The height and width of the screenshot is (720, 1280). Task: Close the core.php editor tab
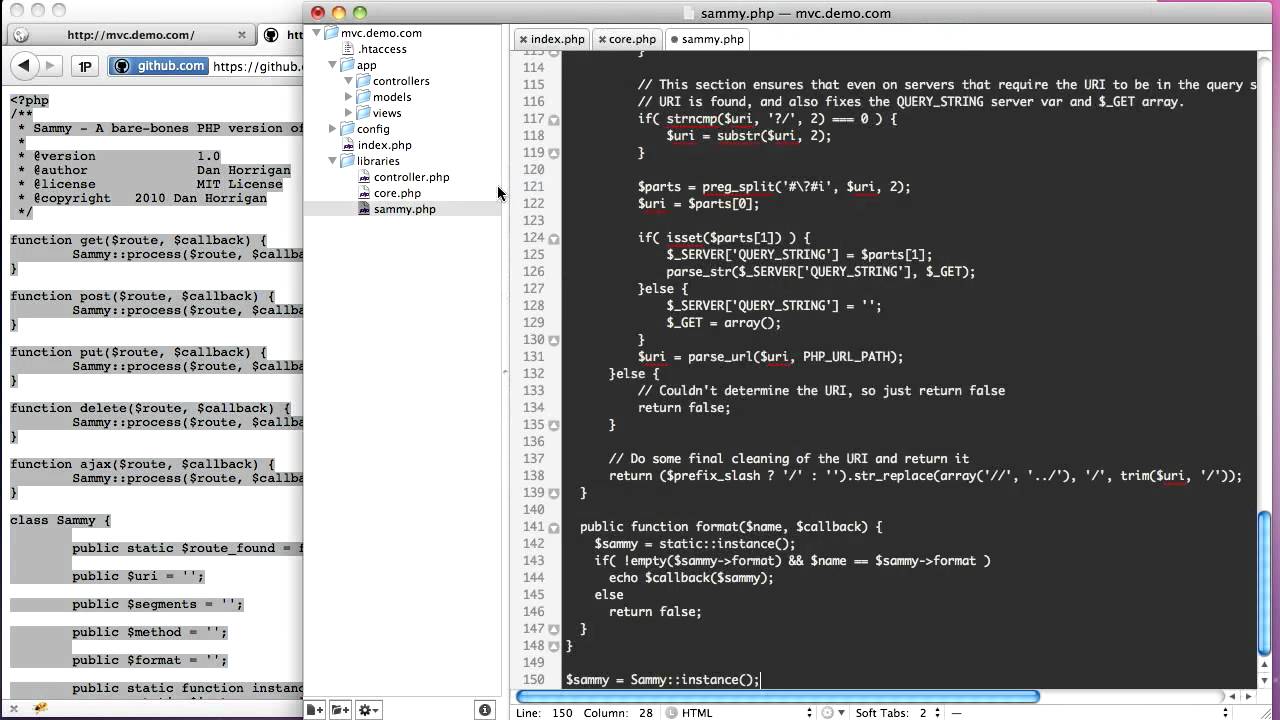[600, 39]
